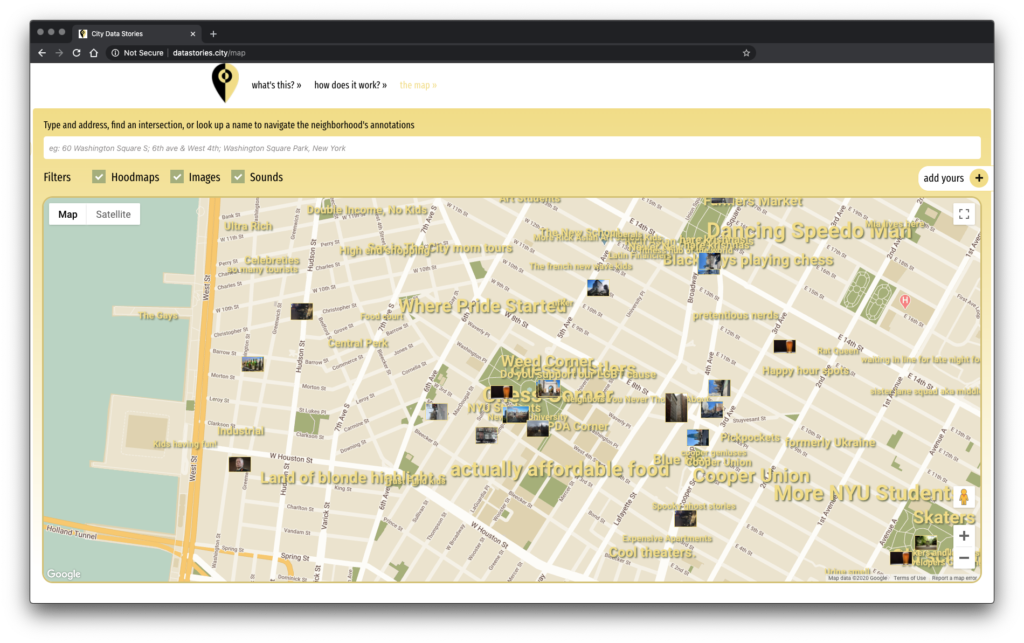Go to "the map" navigation link

point(418,85)
